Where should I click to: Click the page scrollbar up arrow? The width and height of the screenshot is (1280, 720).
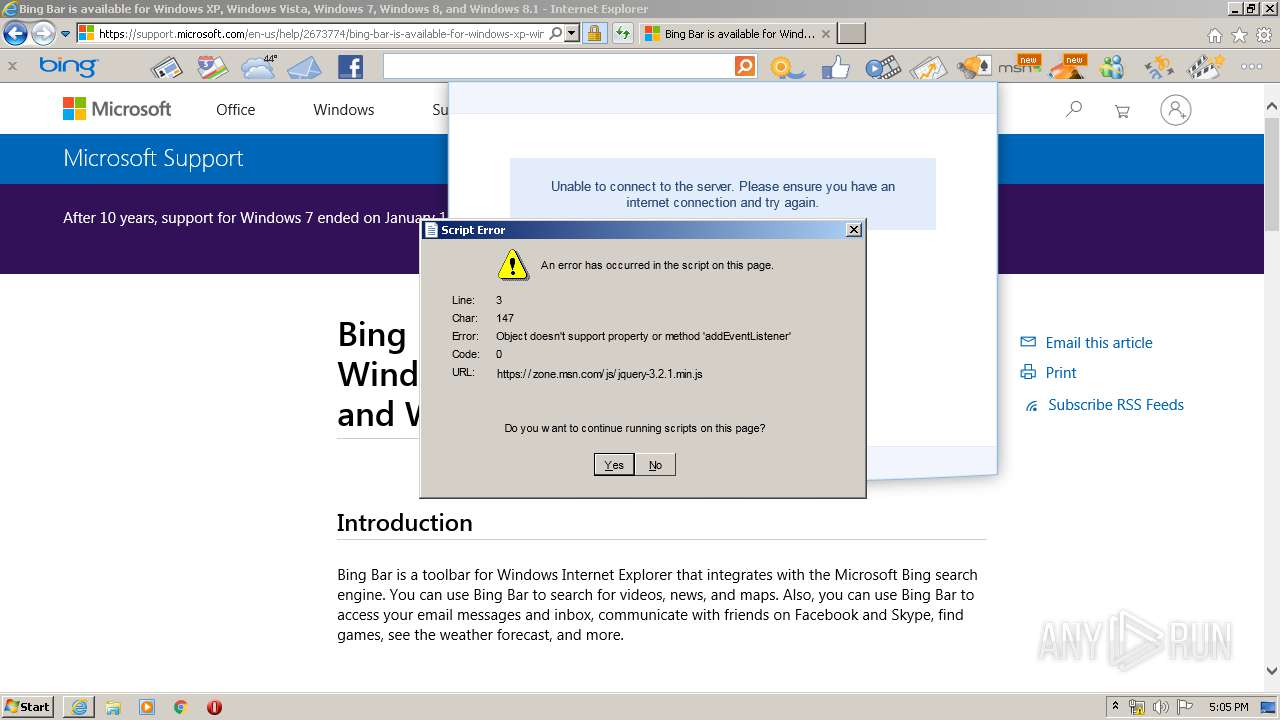click(1272, 107)
